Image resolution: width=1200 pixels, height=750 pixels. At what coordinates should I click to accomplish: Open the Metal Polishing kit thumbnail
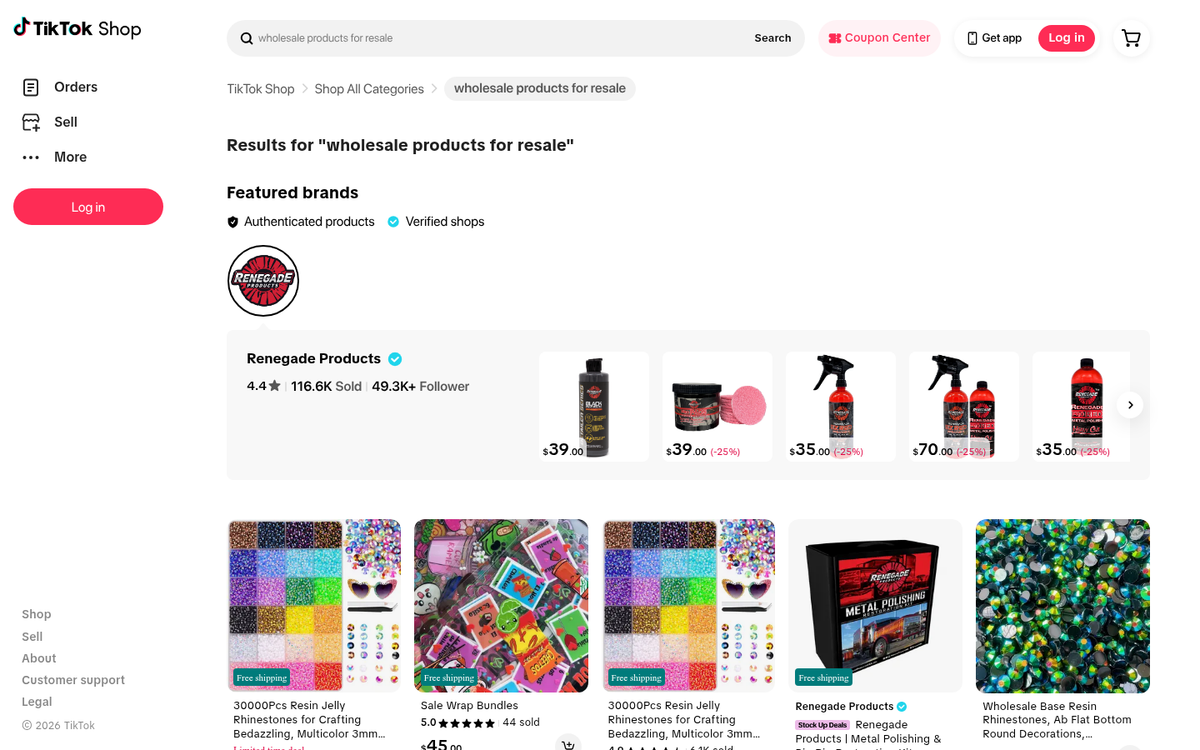pyautogui.click(x=875, y=606)
